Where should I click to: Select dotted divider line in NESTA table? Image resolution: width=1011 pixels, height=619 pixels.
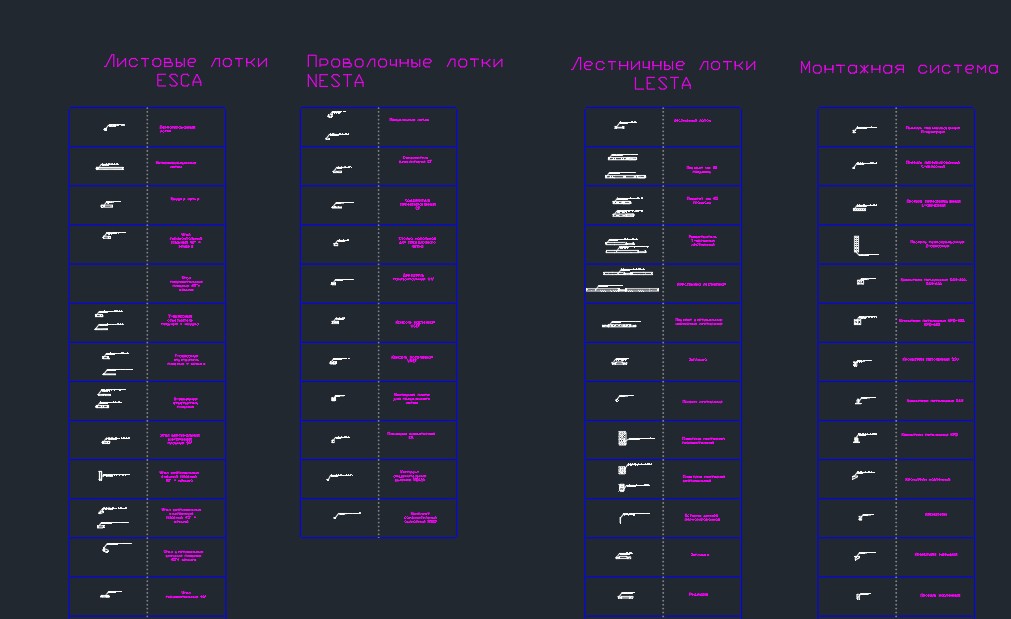pyautogui.click(x=378, y=322)
